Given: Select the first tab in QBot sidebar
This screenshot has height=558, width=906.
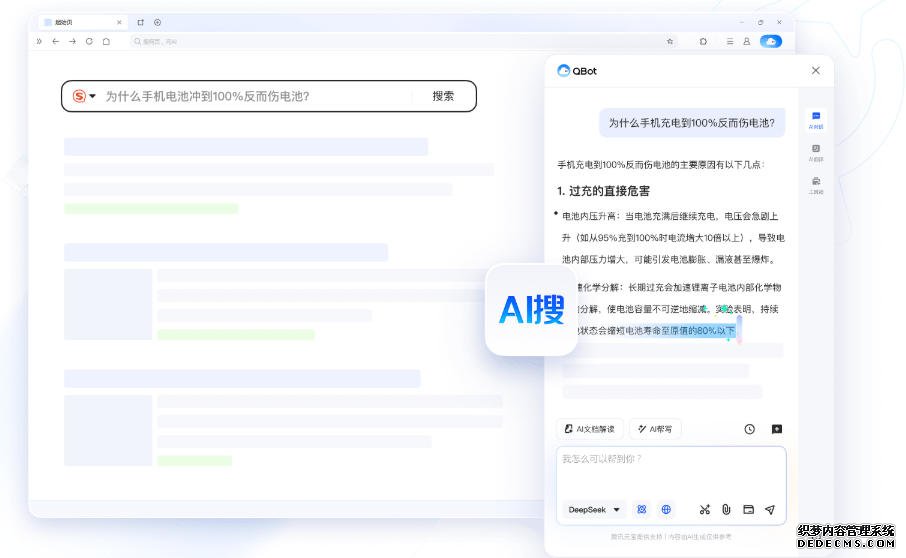Looking at the screenshot, I should pyautogui.click(x=816, y=120).
